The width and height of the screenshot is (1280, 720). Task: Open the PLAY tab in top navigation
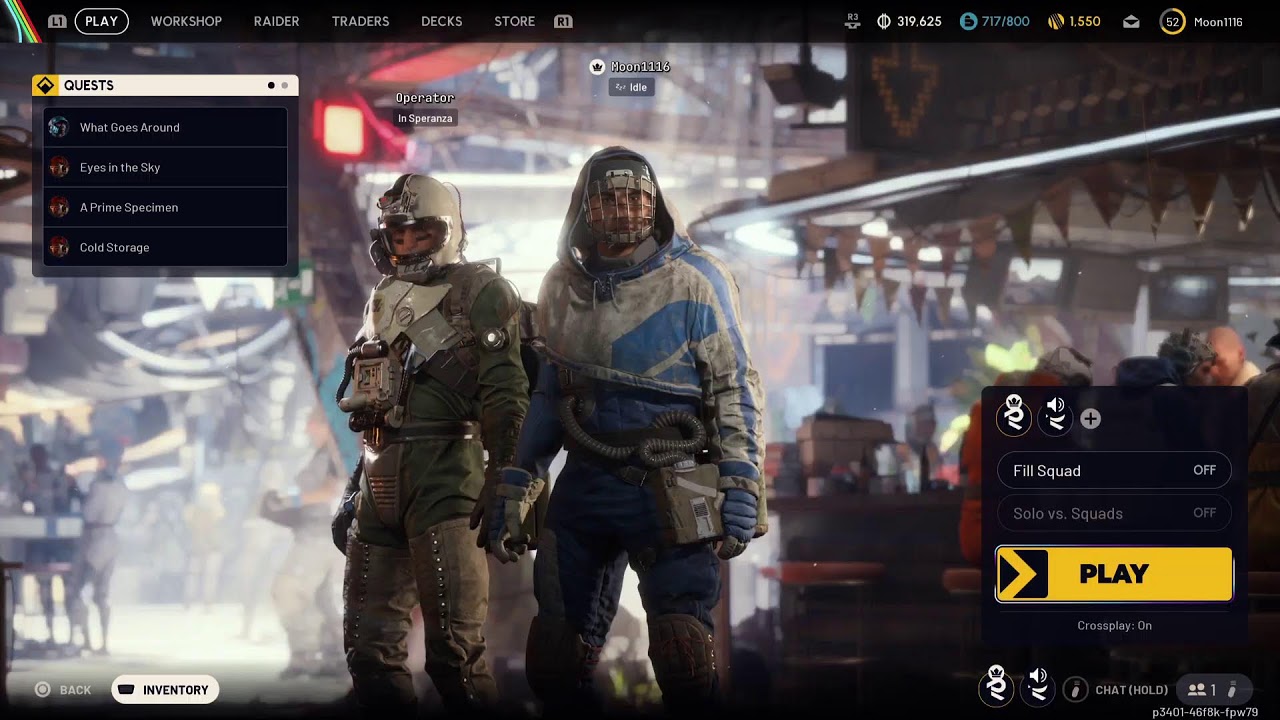[101, 21]
